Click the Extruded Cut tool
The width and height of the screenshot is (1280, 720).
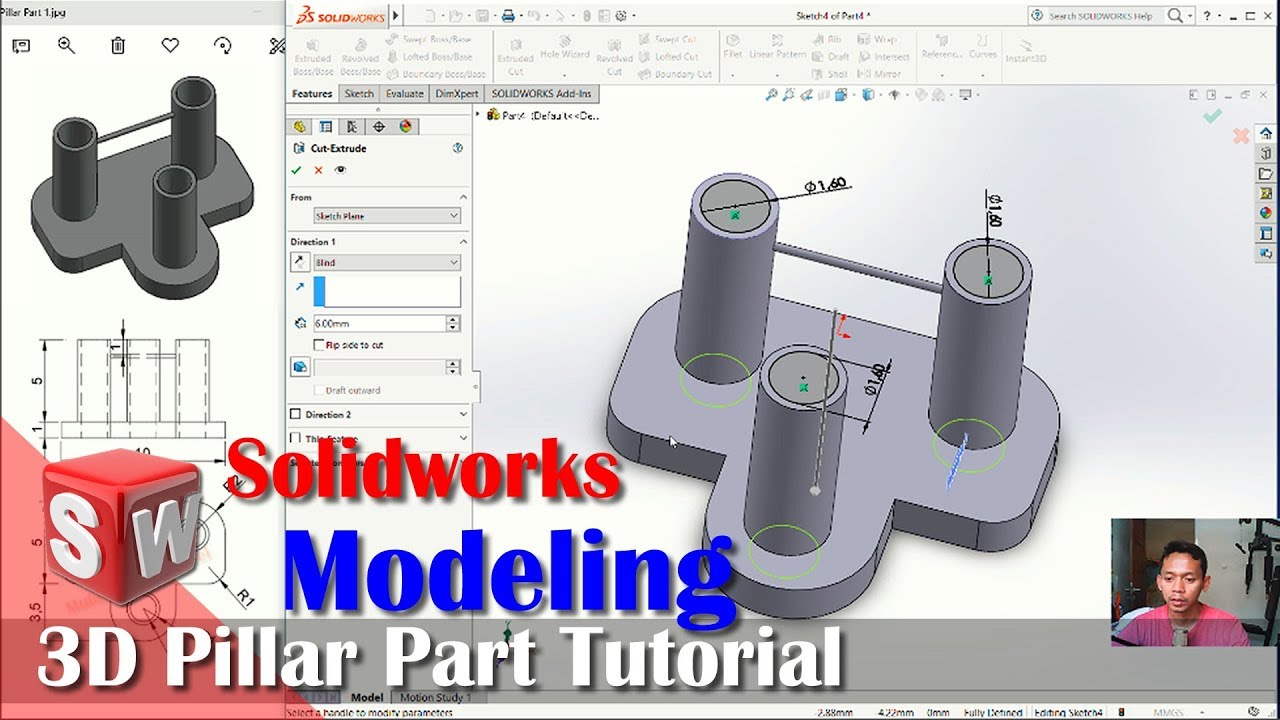515,56
